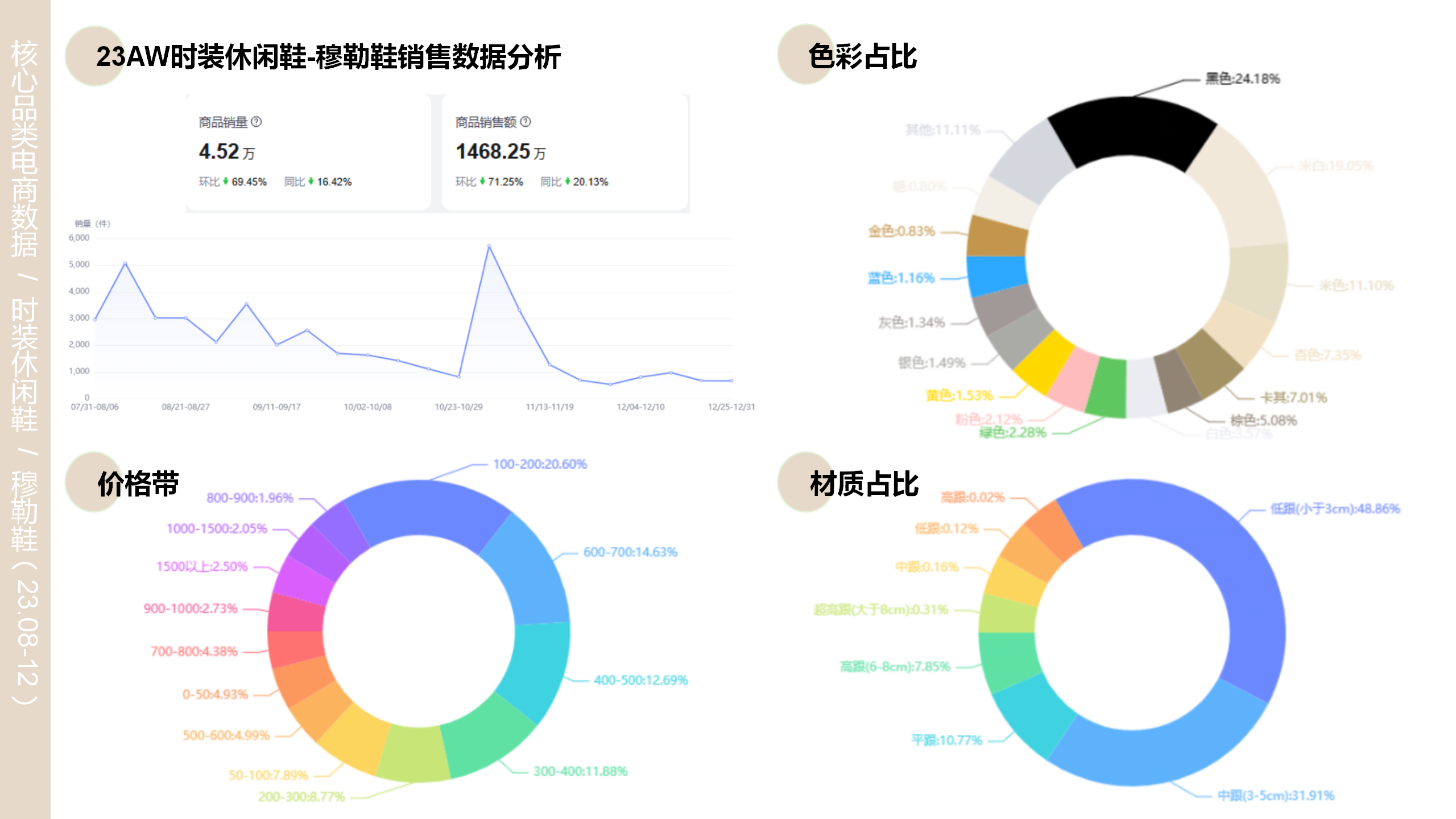Click the help icon beside 商品销售额
Screen dimensions: 1456x819
coord(526,122)
